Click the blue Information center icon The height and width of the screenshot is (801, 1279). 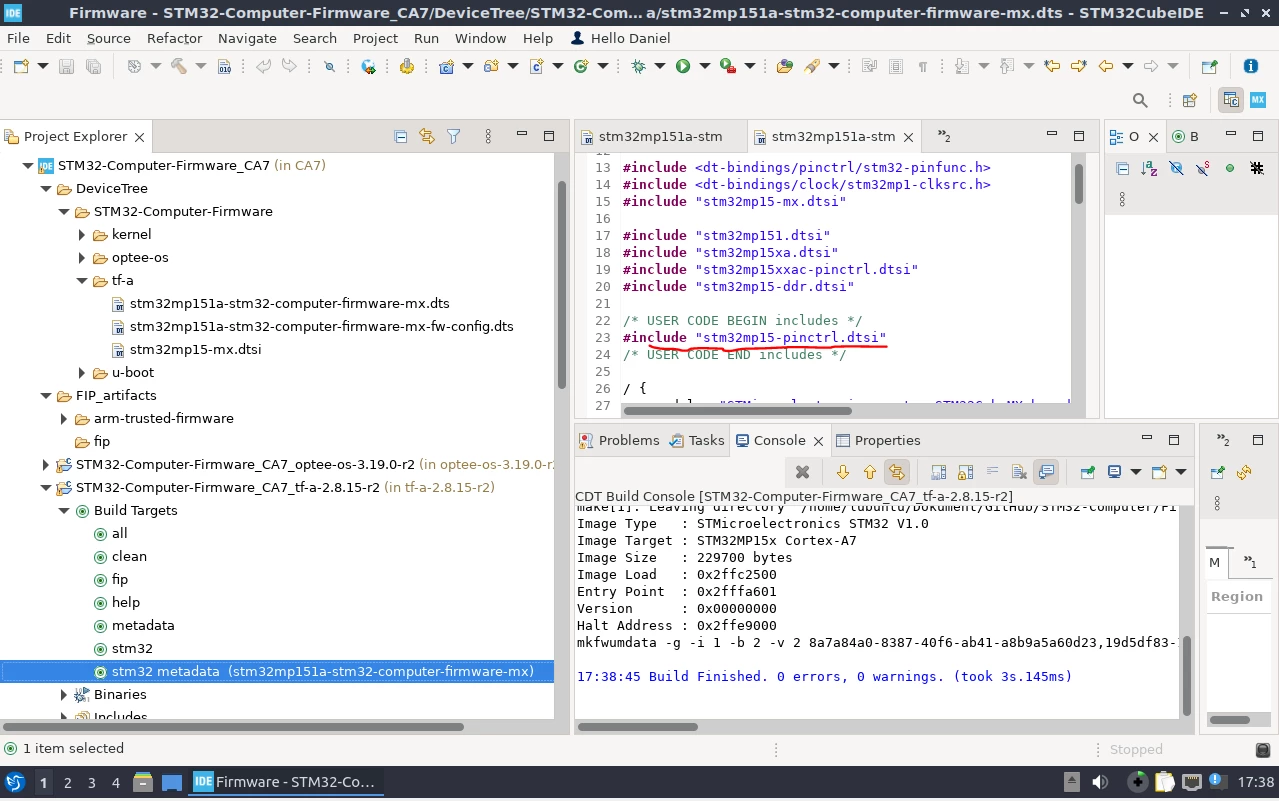(x=1250, y=66)
